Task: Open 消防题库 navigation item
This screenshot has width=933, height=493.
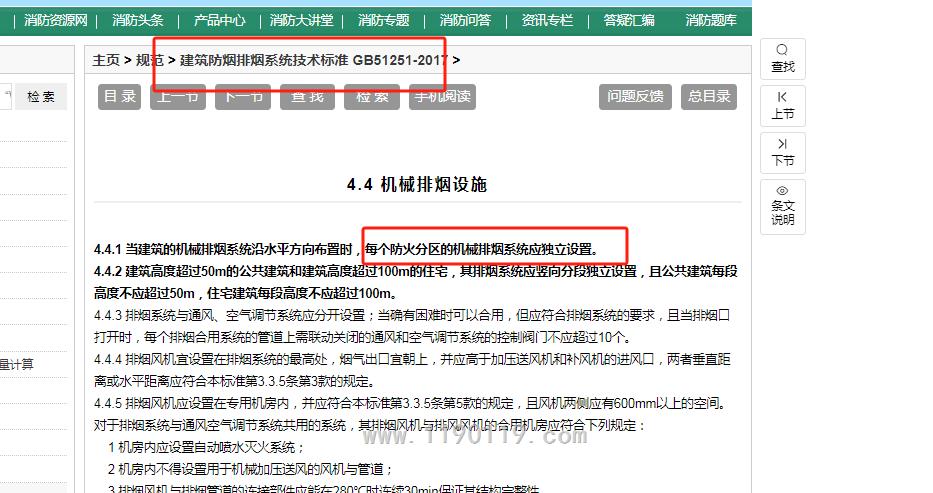Action: point(711,20)
